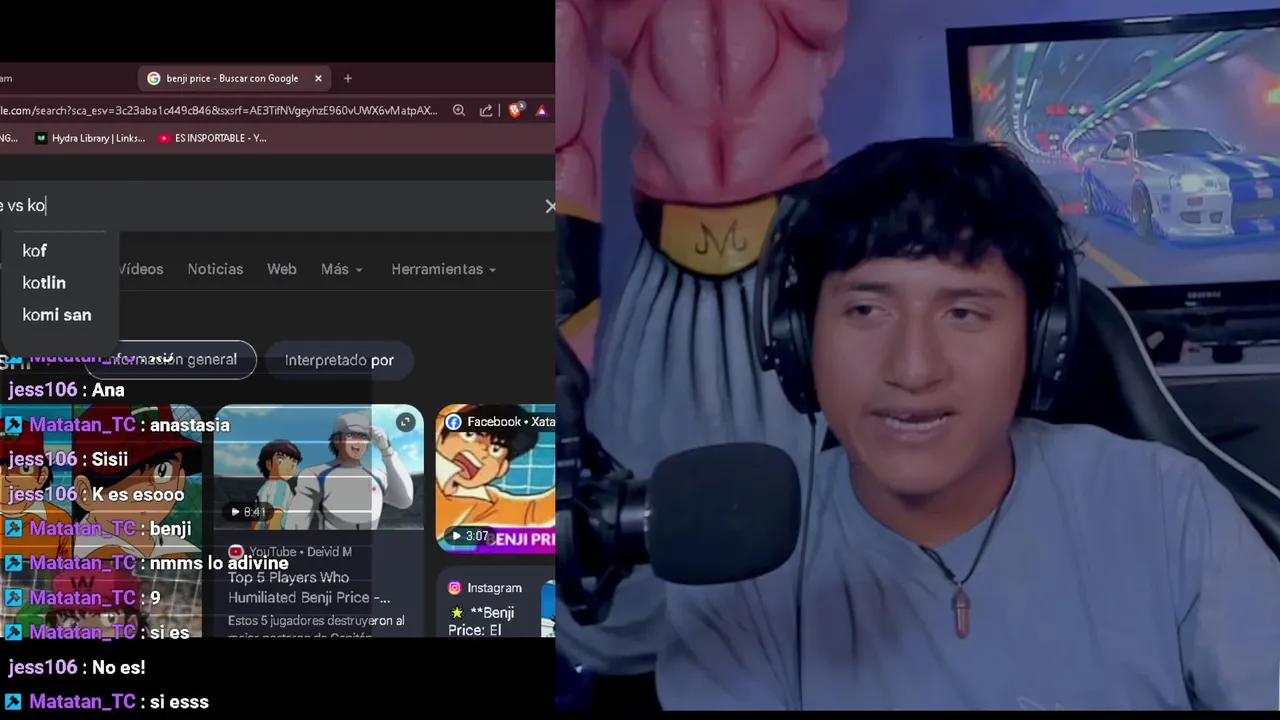Screen dimensions: 1280x720
Task: Play the 3:07 Benji Price video thumbnail
Action: tap(496, 478)
